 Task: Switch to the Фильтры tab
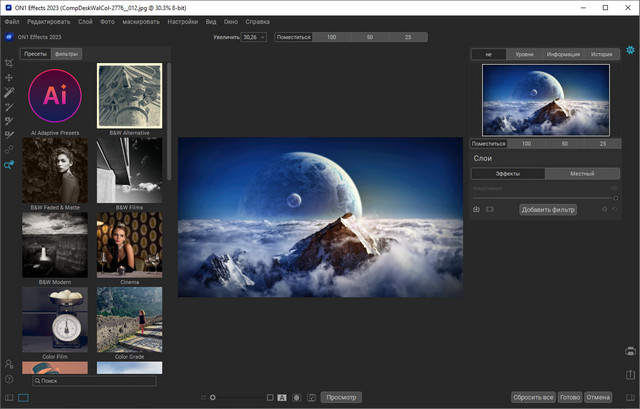(x=67, y=54)
